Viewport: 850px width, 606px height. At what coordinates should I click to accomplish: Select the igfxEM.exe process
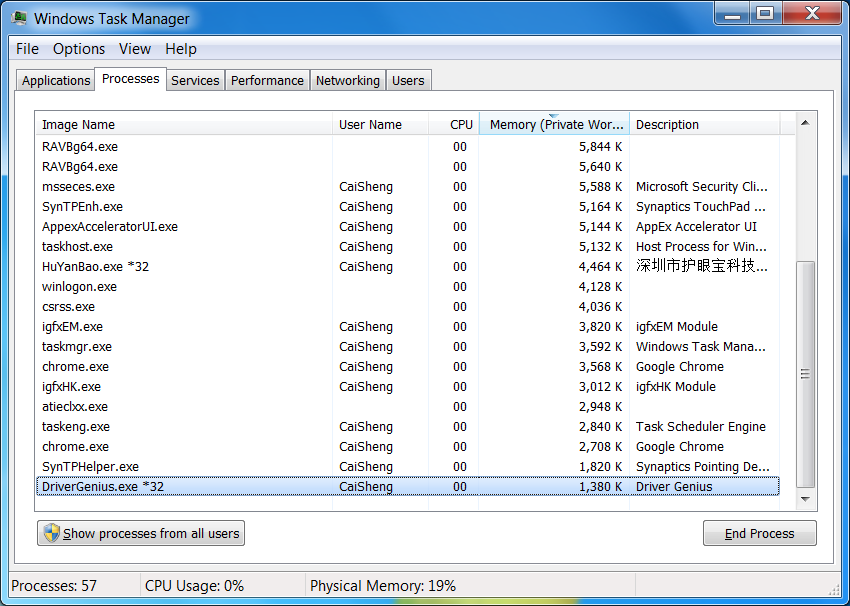[x=408, y=327]
